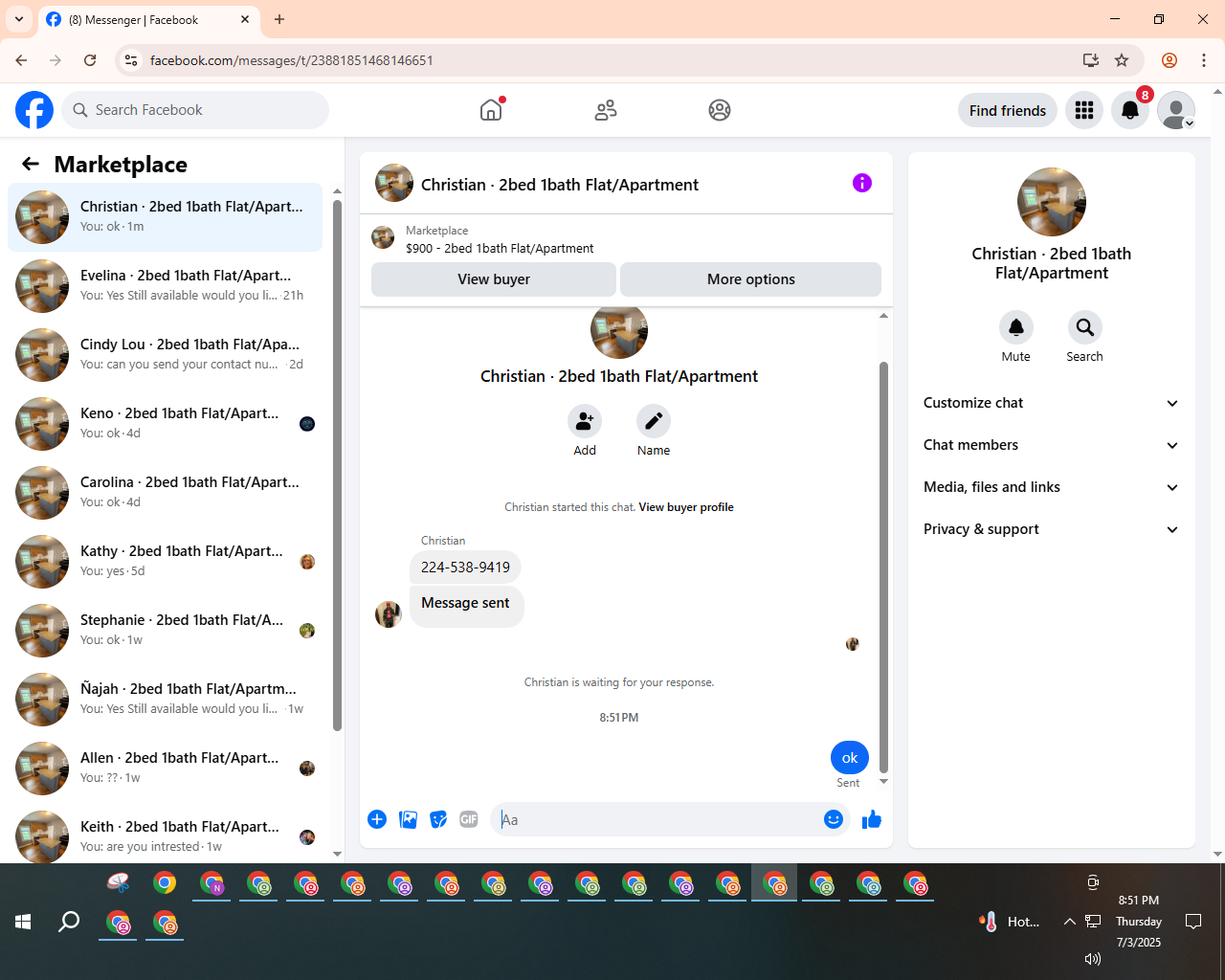1225x980 pixels.
Task: Choose a GIF in composer
Action: point(469,819)
